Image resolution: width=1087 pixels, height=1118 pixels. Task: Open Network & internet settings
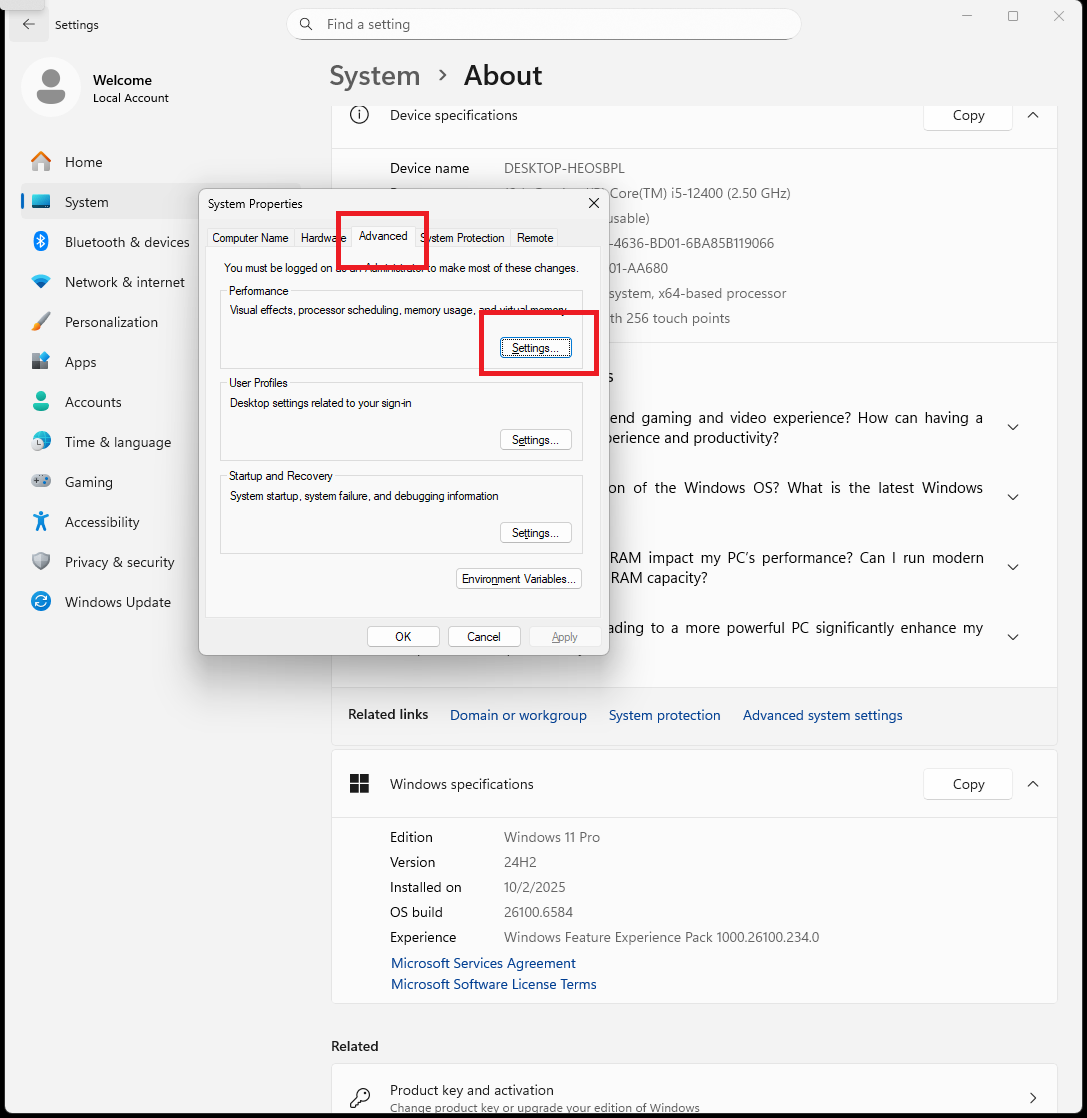point(124,282)
